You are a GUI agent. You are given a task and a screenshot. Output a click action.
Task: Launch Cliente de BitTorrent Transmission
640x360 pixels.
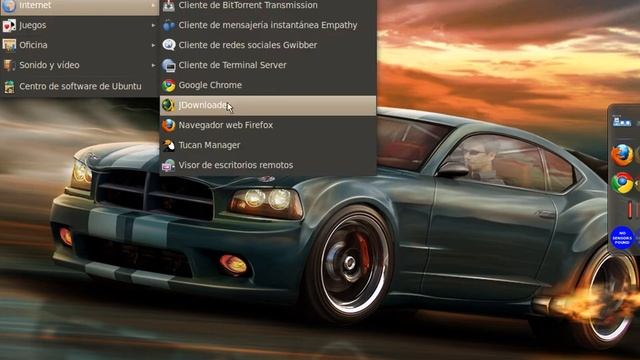tap(268, 7)
